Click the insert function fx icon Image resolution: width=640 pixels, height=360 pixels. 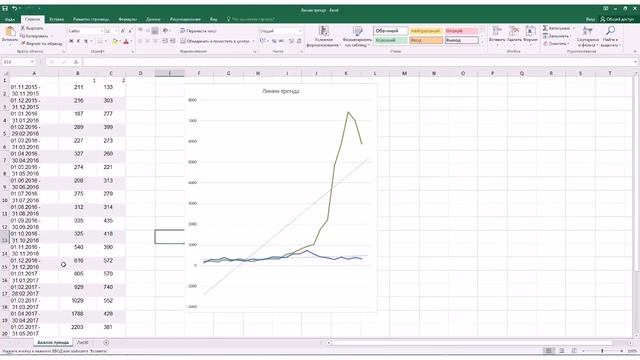tap(76, 62)
